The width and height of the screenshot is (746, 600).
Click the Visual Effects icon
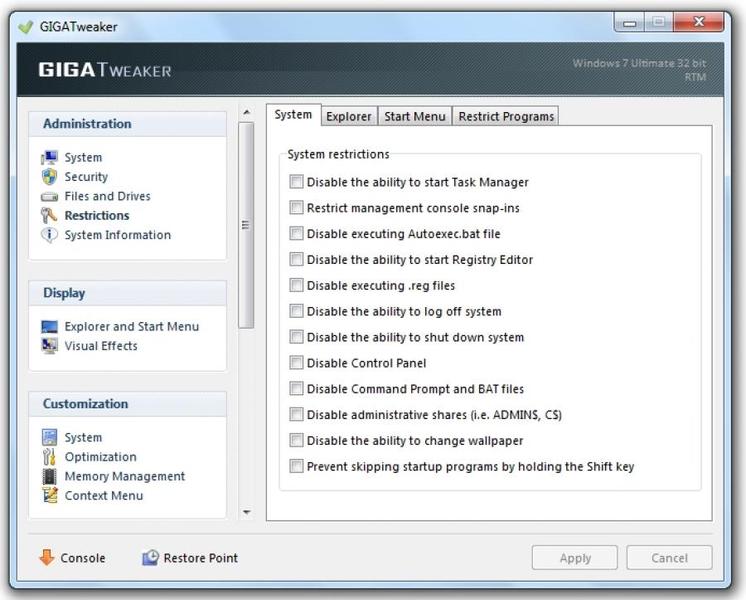49,346
